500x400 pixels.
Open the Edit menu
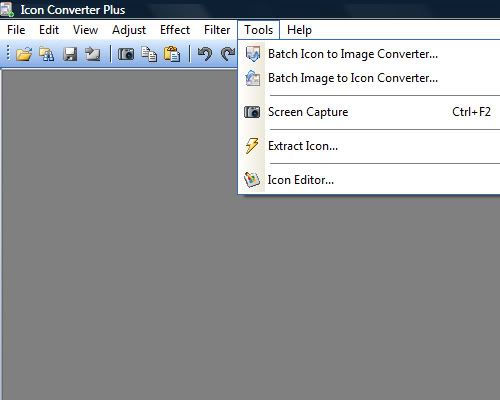(x=49, y=30)
